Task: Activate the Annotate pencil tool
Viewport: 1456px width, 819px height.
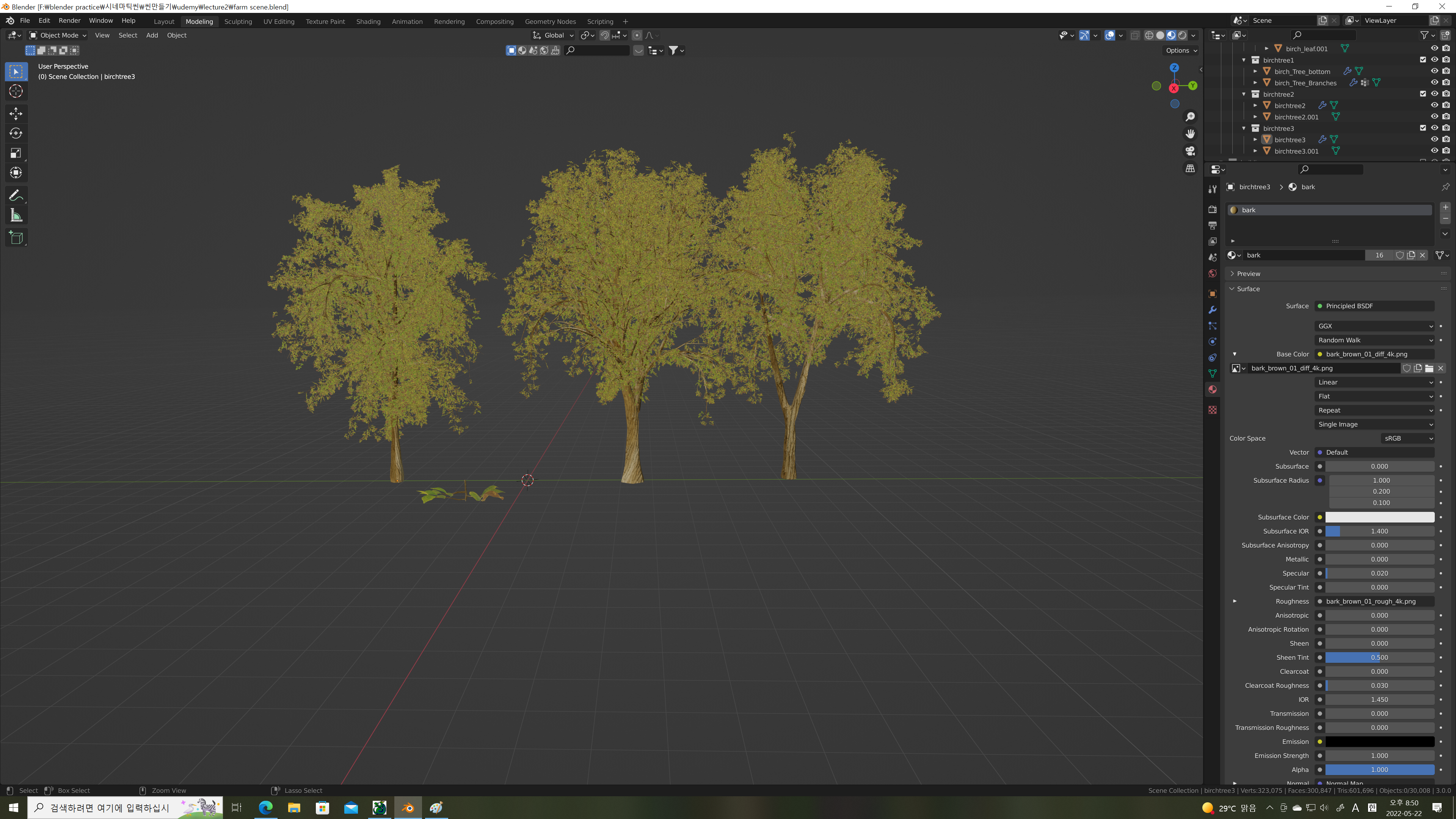Action: 16,196
